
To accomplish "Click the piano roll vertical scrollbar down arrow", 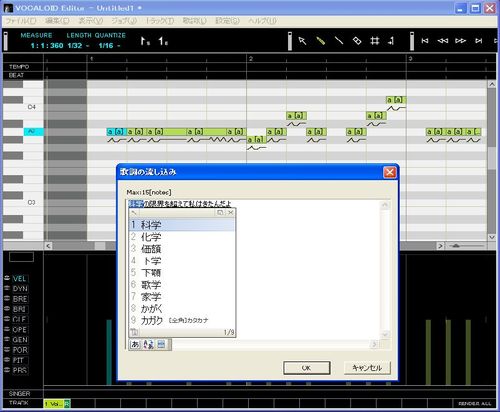I will coord(492,237).
